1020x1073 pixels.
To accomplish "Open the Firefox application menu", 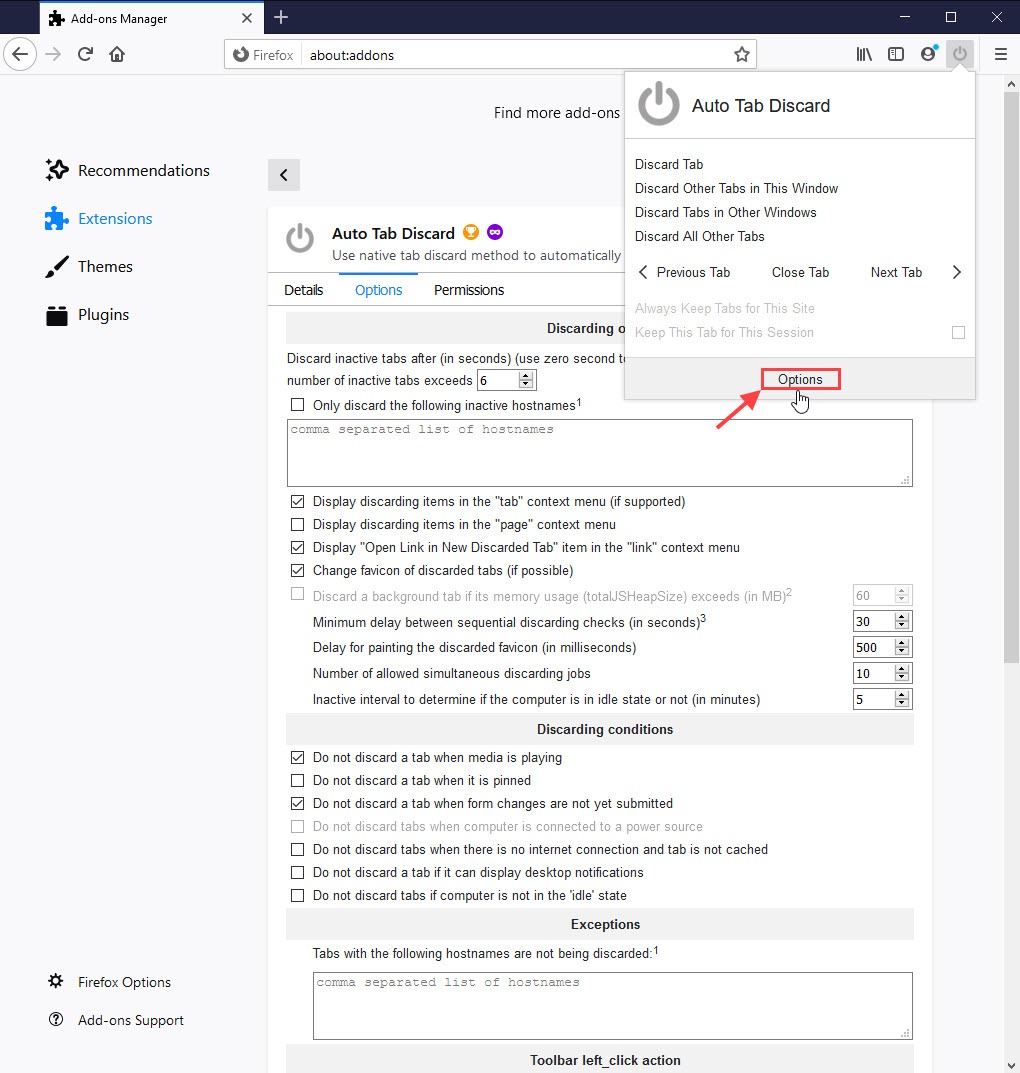I will pyautogui.click(x=1000, y=54).
